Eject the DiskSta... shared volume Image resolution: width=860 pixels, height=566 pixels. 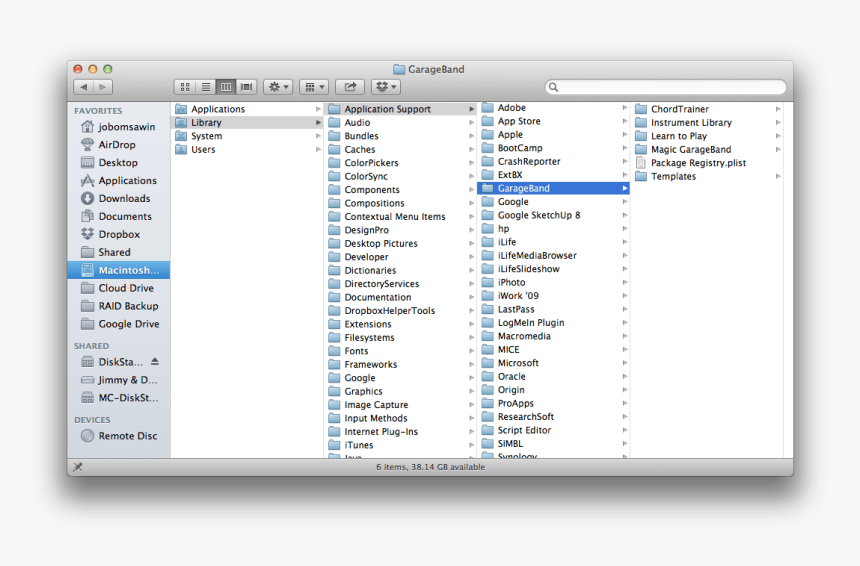pos(155,361)
